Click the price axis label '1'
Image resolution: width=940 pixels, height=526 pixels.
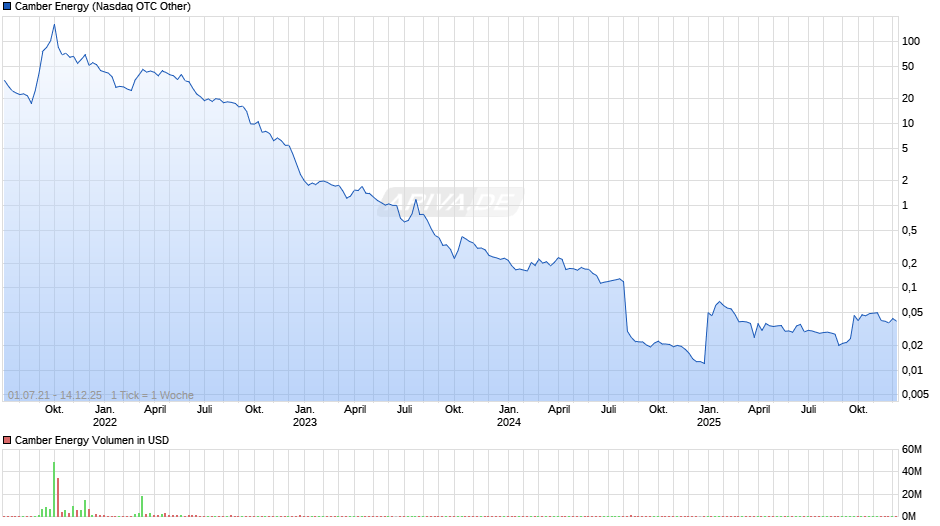coord(905,205)
